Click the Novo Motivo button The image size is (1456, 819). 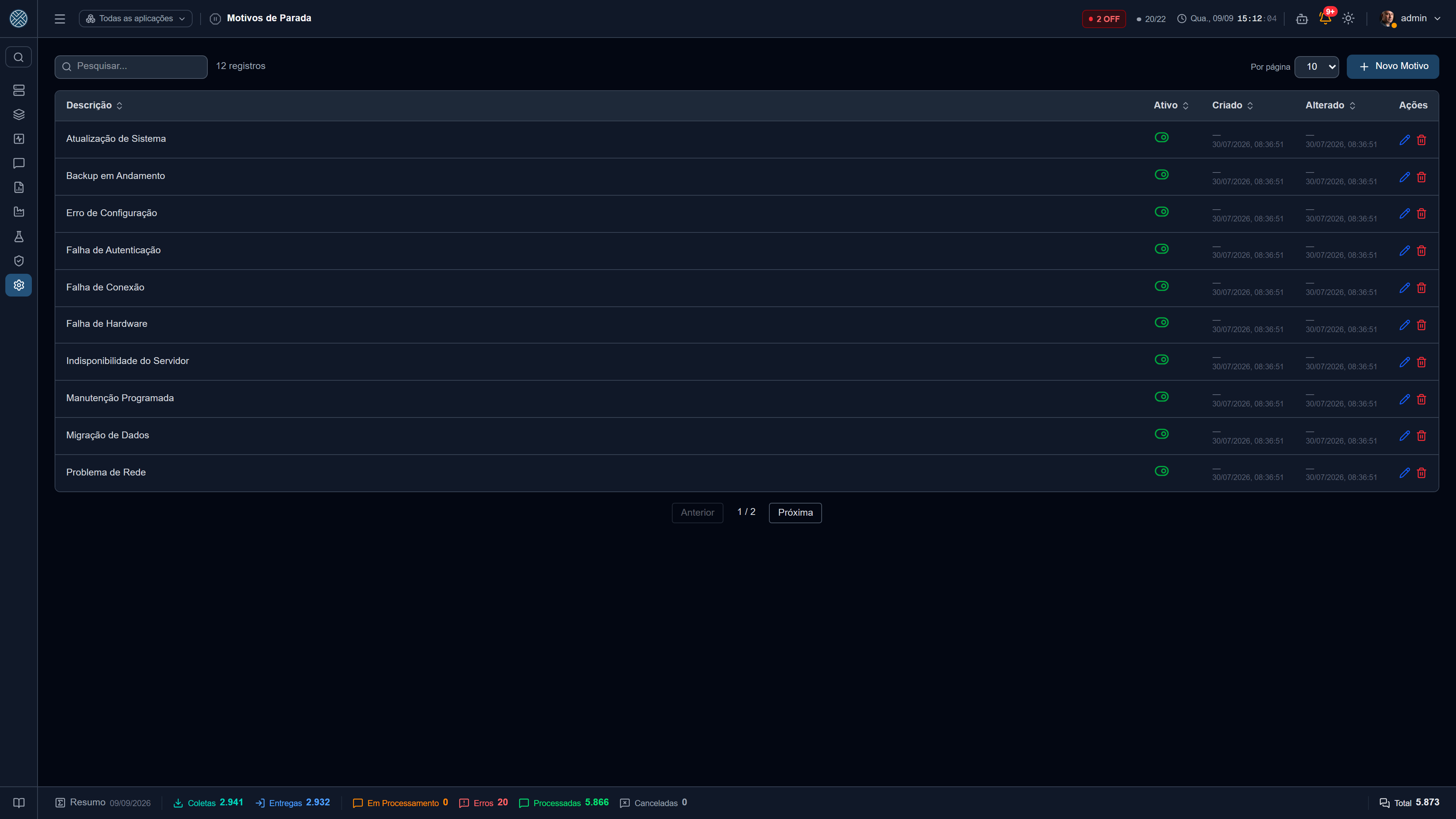pos(1393,67)
